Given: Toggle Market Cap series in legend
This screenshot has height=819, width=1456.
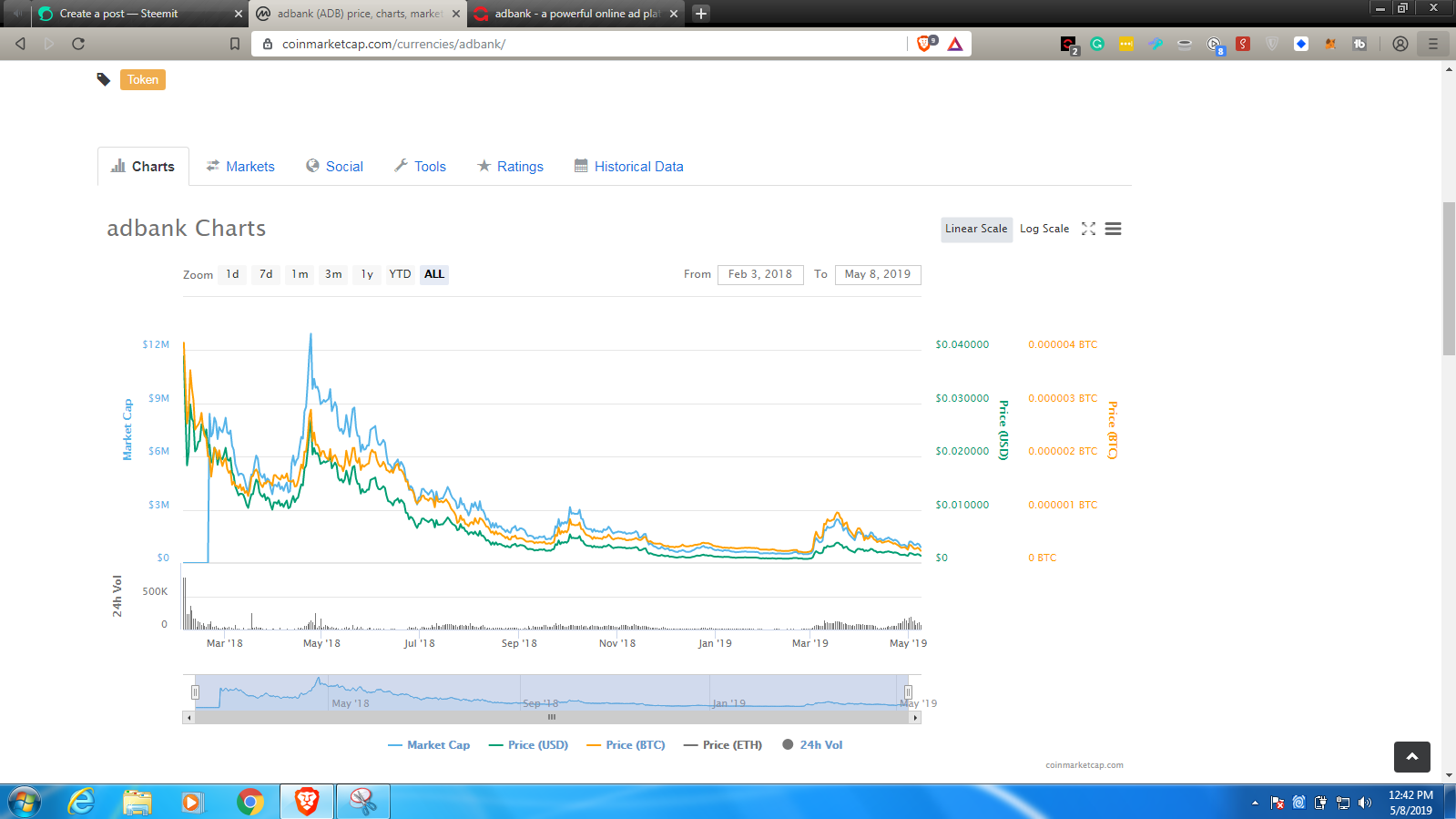Looking at the screenshot, I should tap(429, 745).
